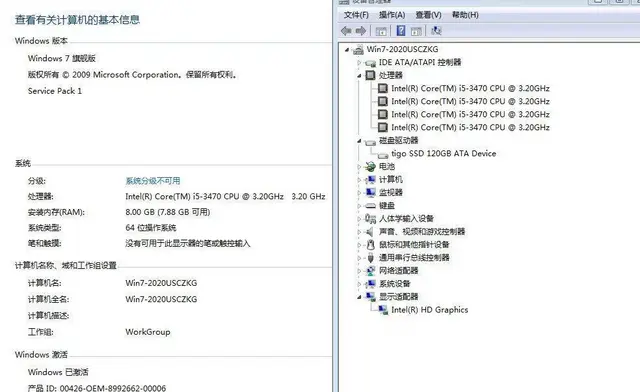The width and height of the screenshot is (640, 392).
Task: Select the IDE ATA/ATAPI 控制器 device icon
Action: coord(370,62)
